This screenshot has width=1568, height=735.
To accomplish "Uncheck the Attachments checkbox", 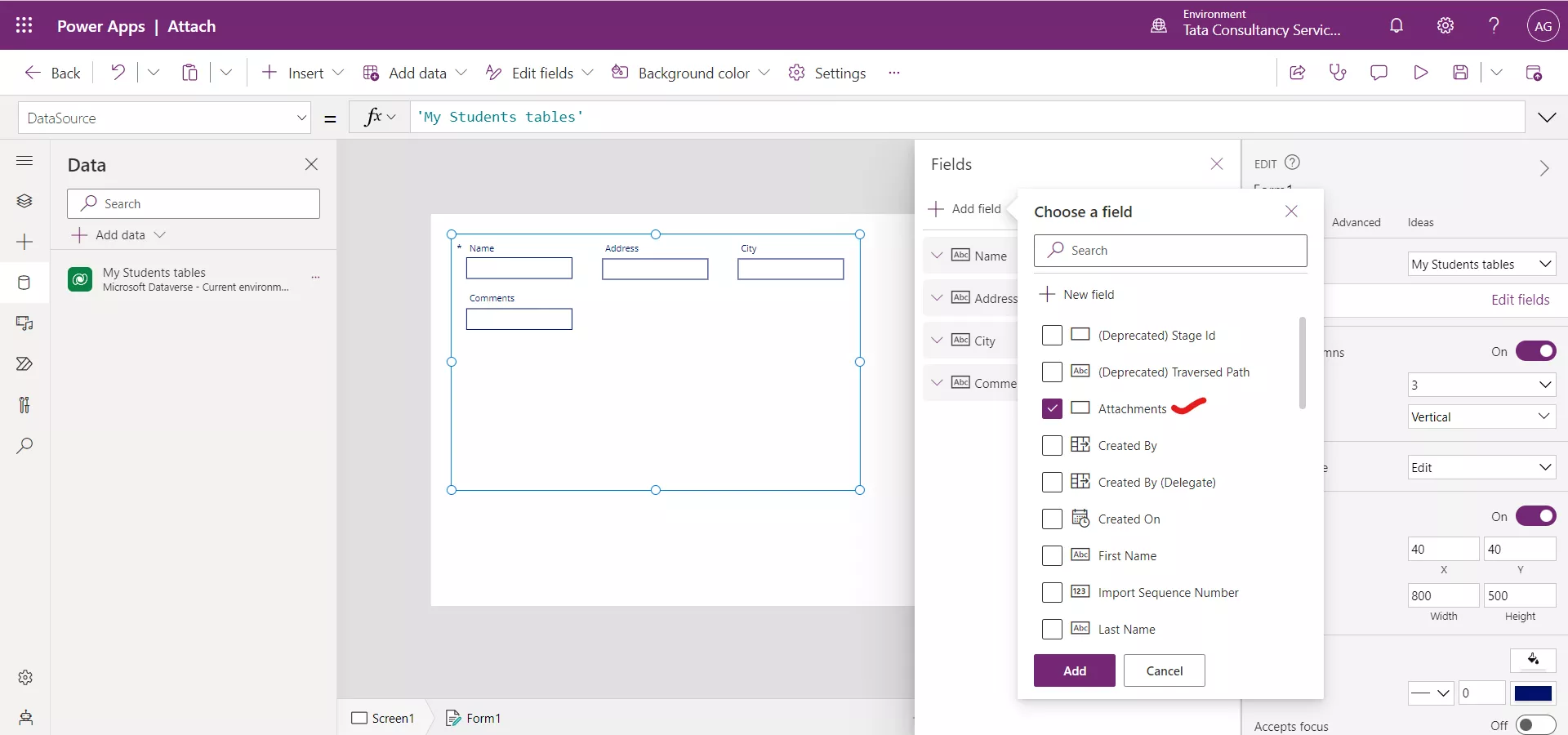I will [1052, 408].
